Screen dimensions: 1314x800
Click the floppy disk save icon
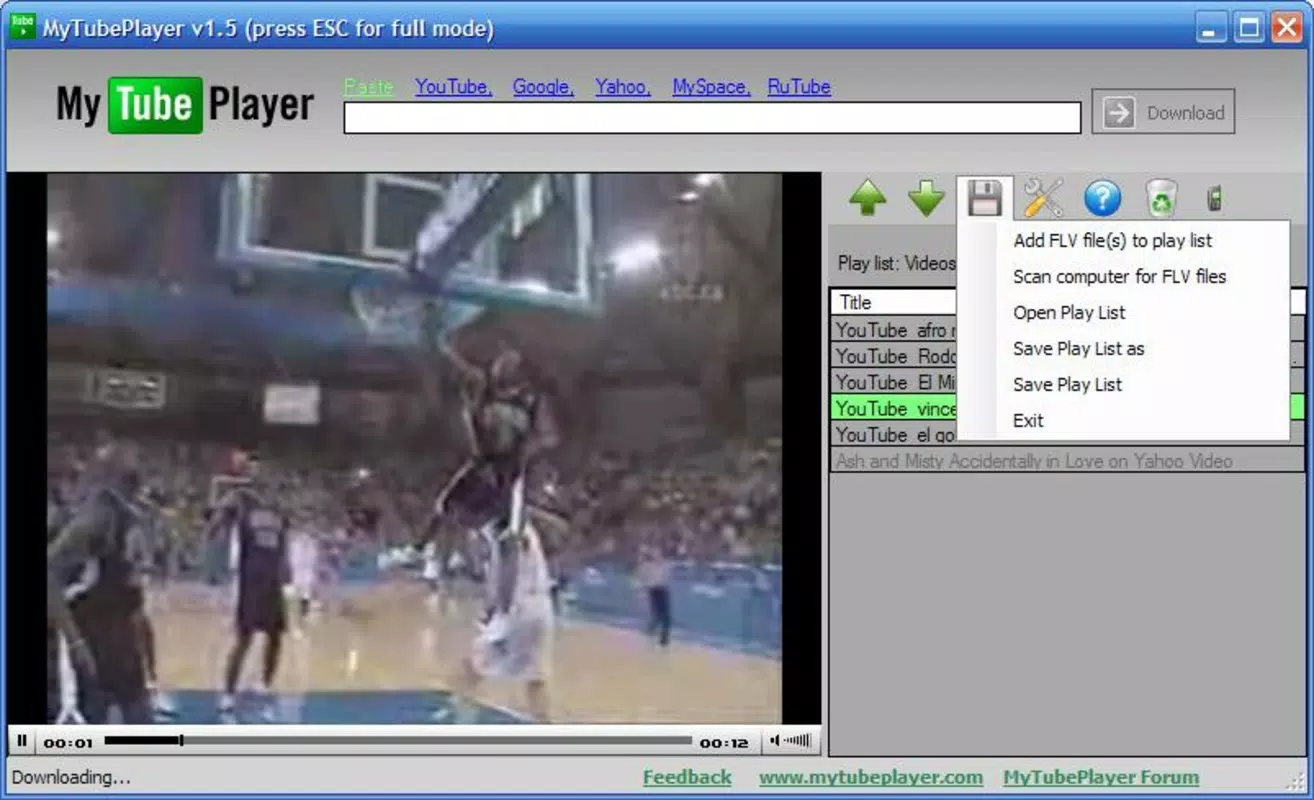(985, 198)
